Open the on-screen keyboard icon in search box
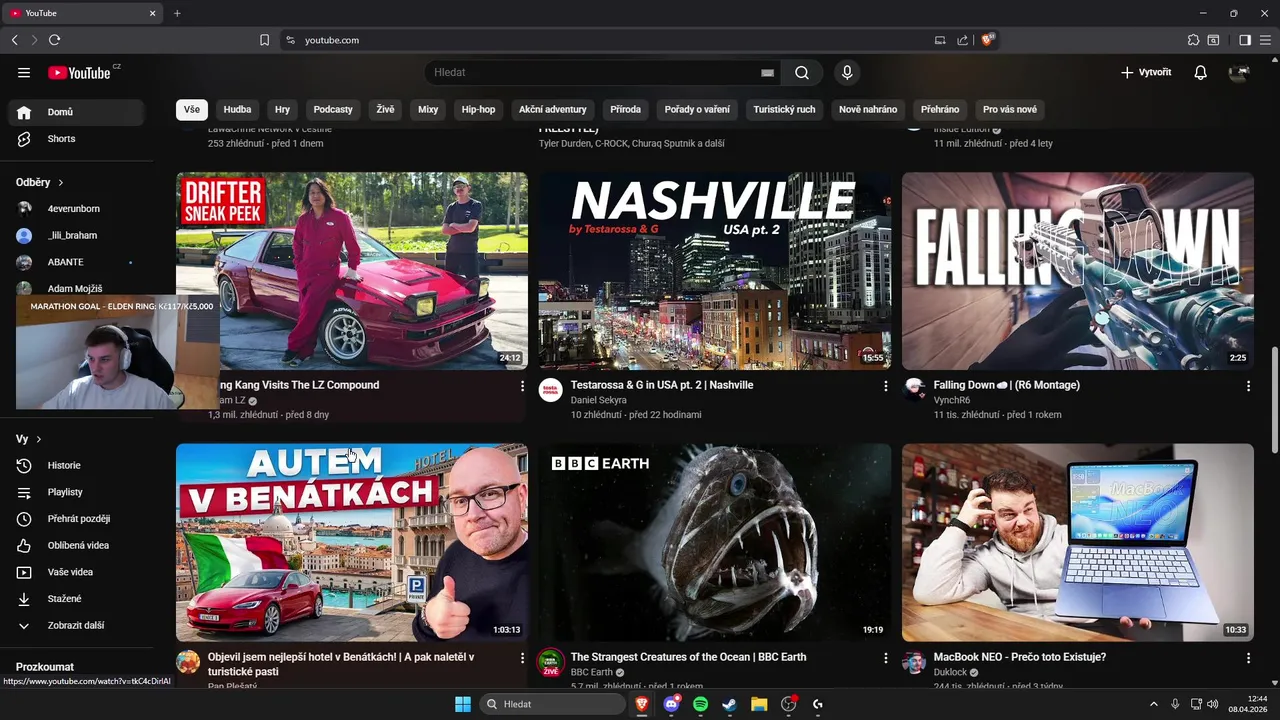 pos(767,72)
